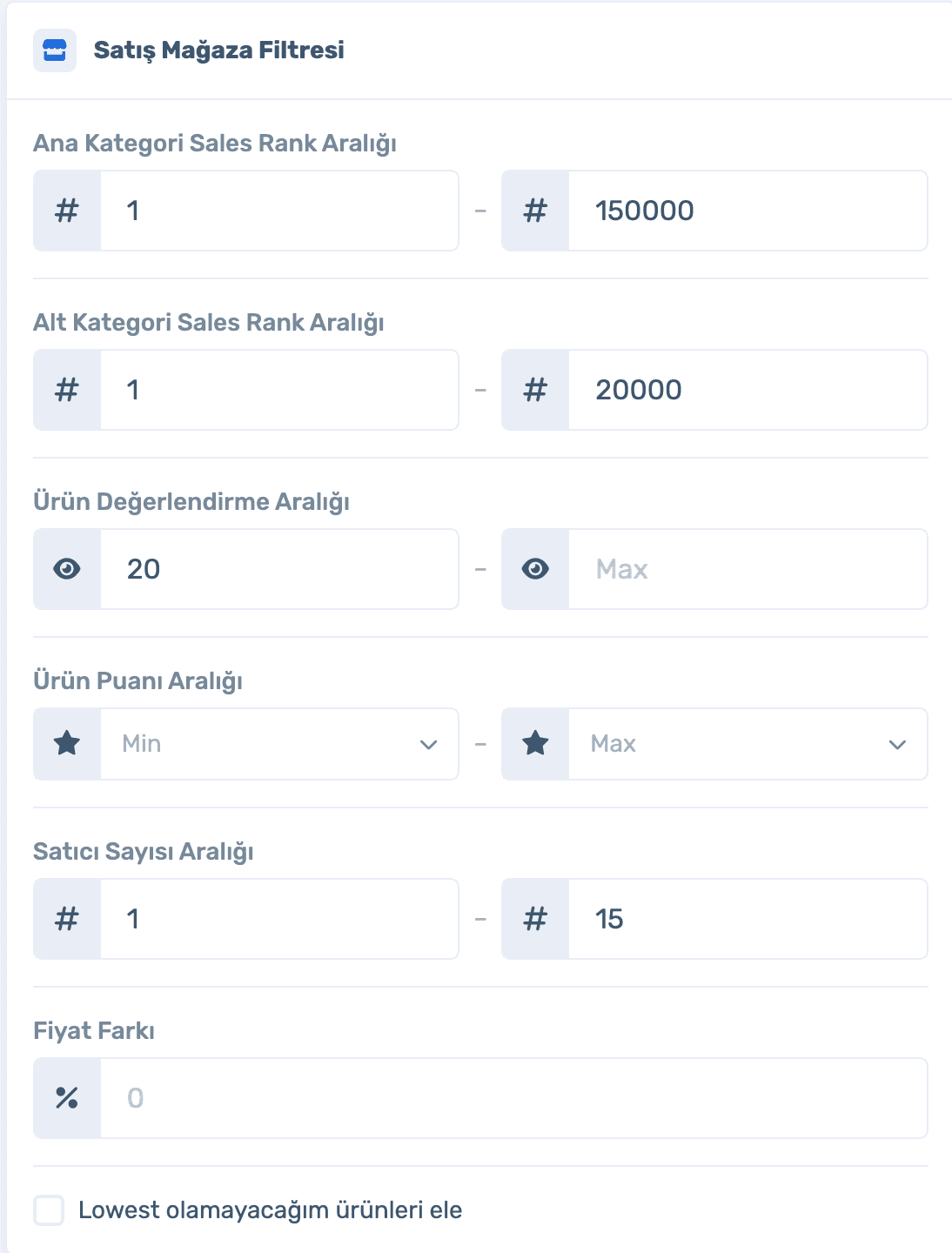Focus the Fiyat Farkı percentage input
Image resolution: width=952 pixels, height=1253 pixels.
pyautogui.click(x=513, y=1098)
